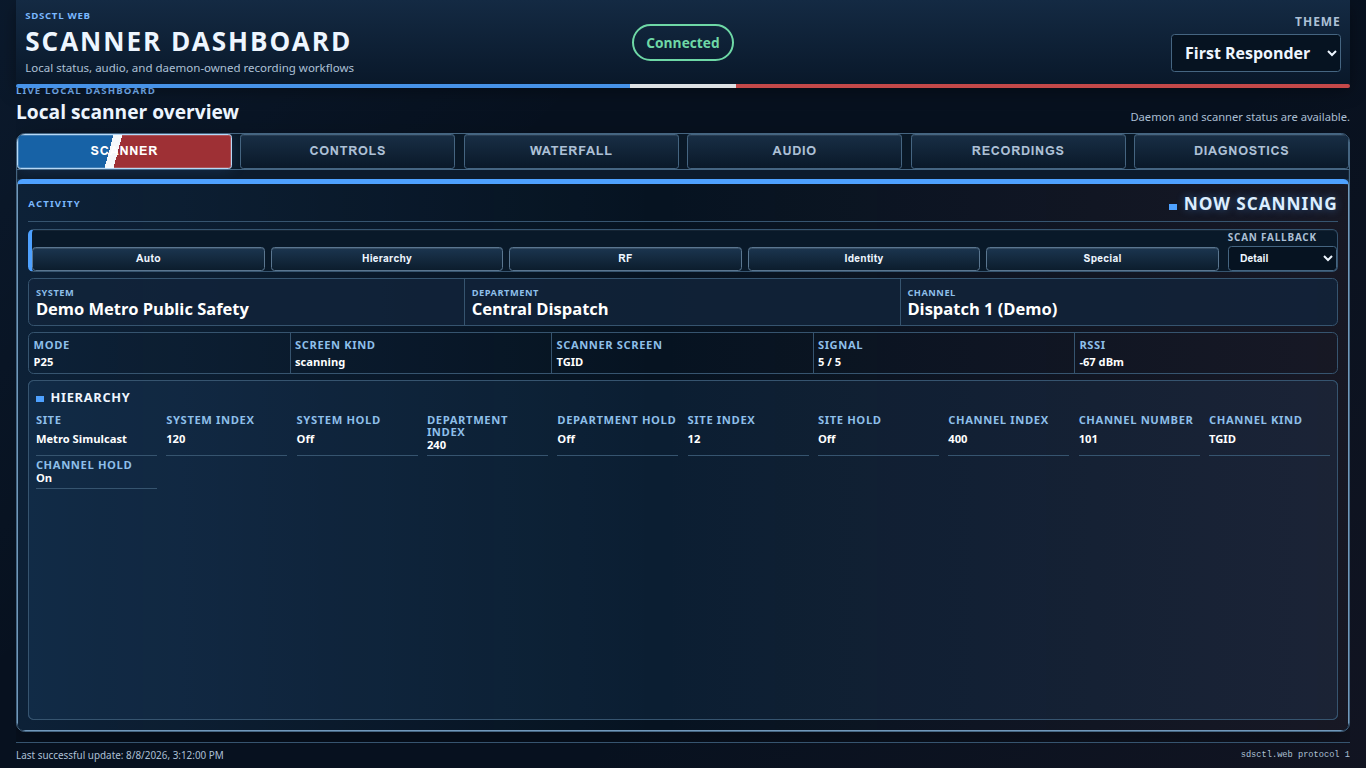Open the Waterfall tab

click(571, 151)
